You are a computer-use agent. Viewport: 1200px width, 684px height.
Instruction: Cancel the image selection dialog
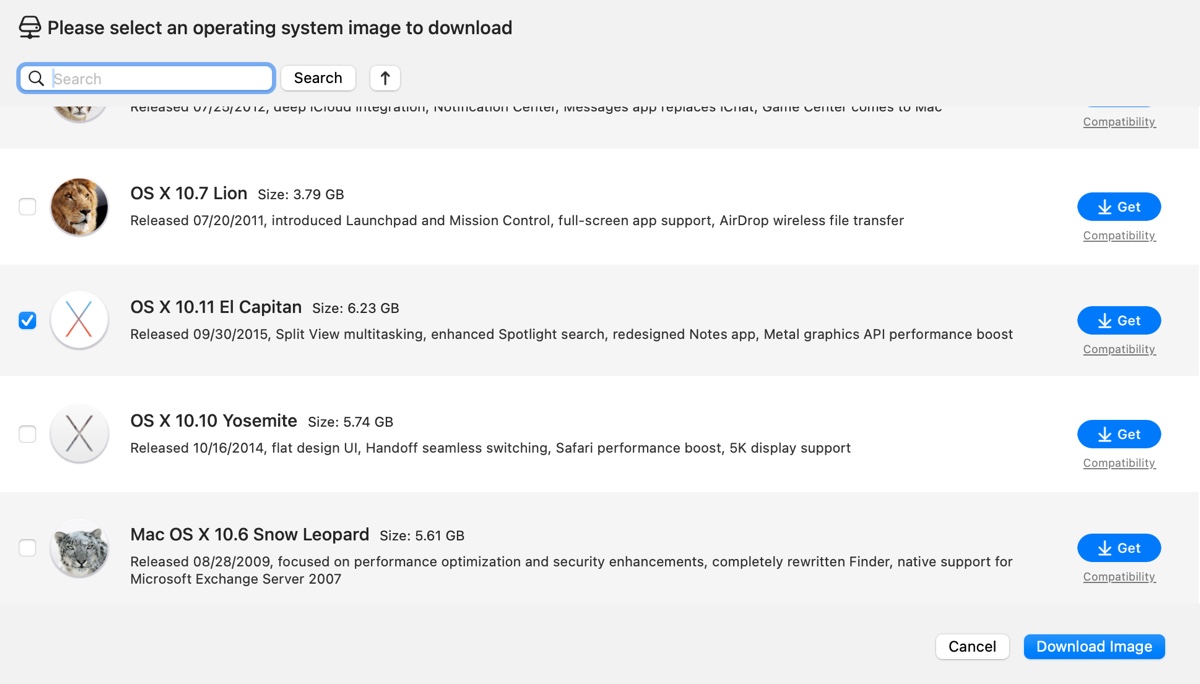click(x=972, y=647)
